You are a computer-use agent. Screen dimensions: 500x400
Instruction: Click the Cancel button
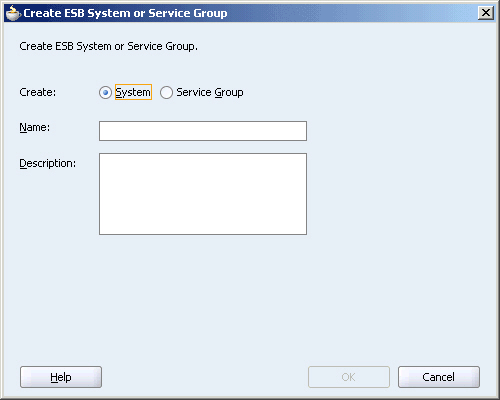(x=439, y=377)
